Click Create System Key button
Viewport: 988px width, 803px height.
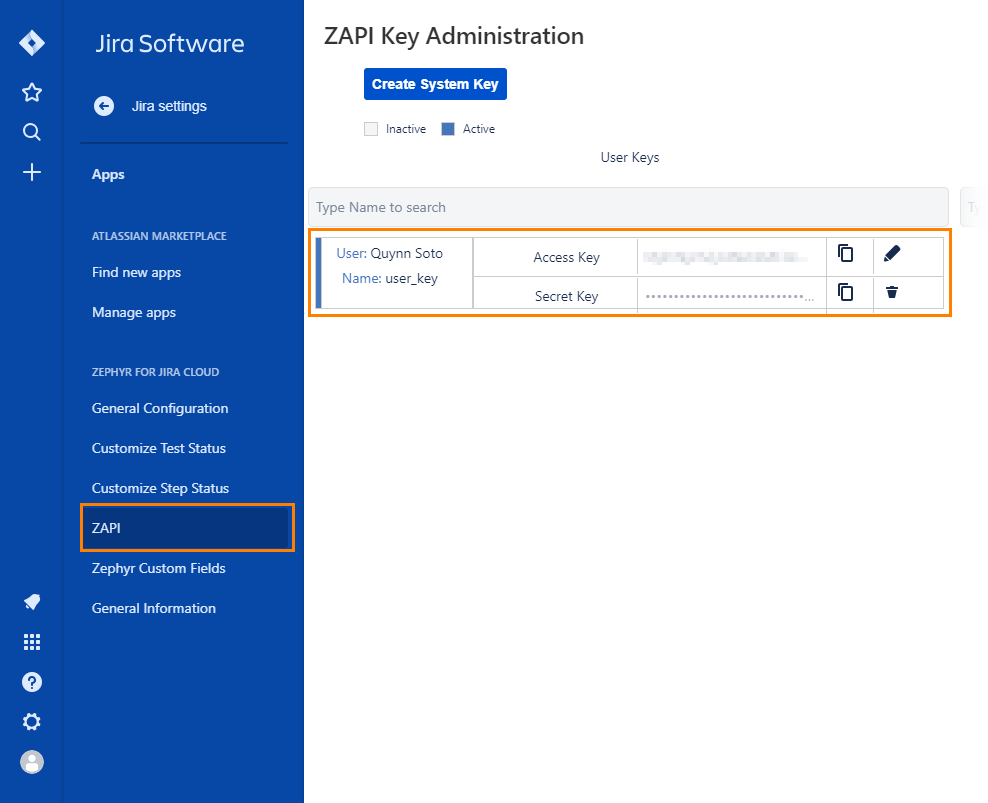pos(435,84)
